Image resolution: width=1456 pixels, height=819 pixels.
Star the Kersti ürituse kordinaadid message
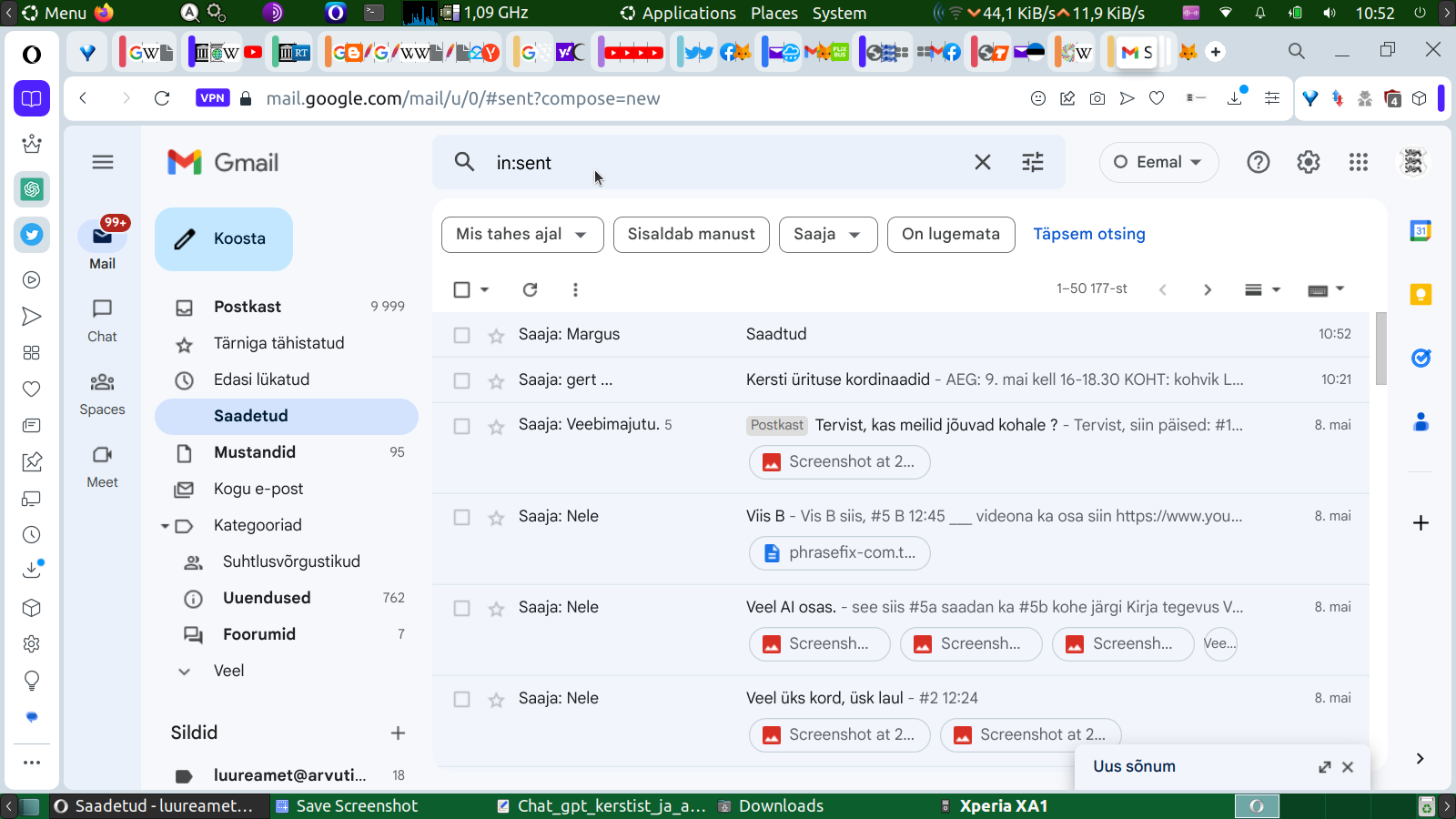click(x=496, y=381)
